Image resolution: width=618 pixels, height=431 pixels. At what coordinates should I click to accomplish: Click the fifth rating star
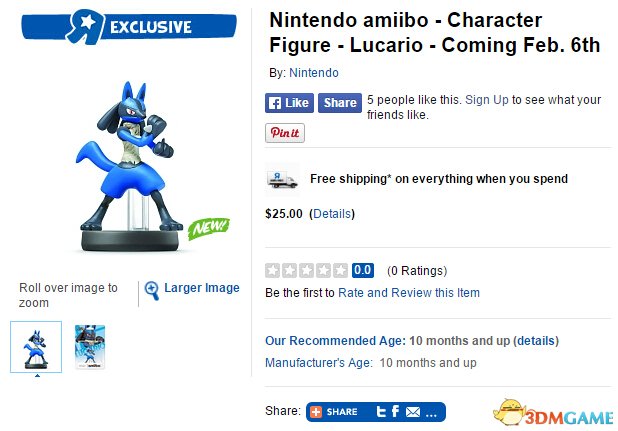(339, 270)
